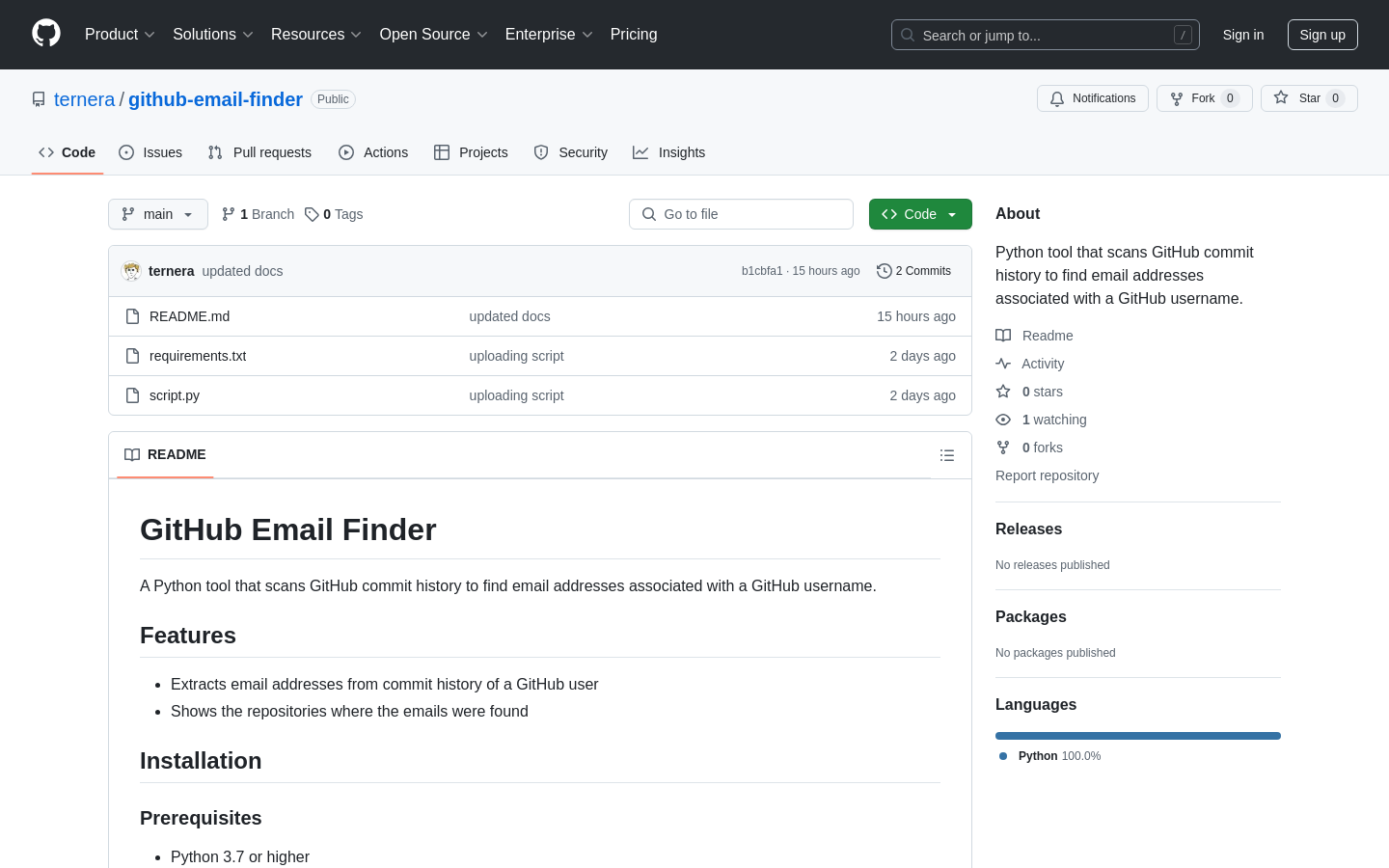Open the green Code clone dropdown
This screenshot has height=868, width=1389.
tap(920, 214)
